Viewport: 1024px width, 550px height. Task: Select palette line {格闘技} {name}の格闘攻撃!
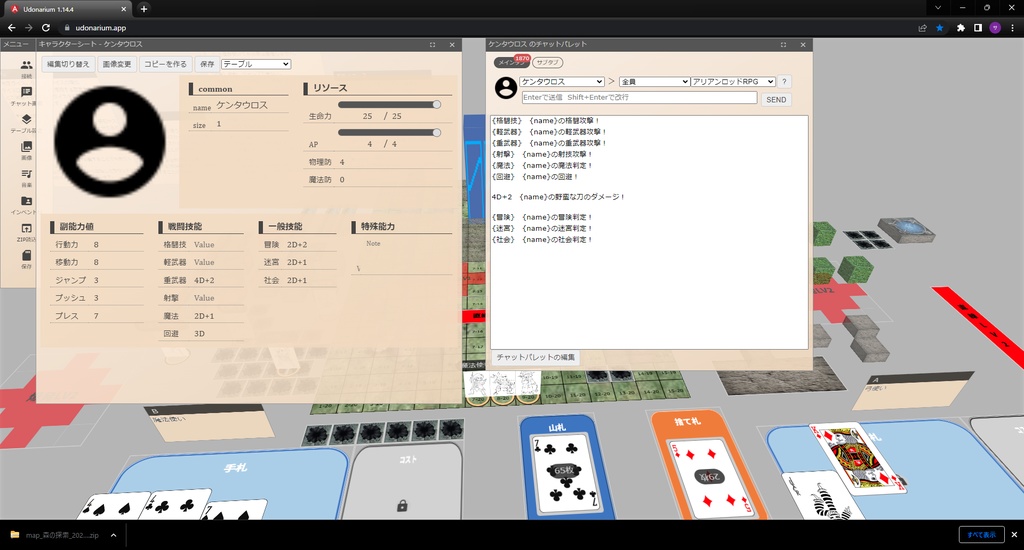(x=546, y=121)
